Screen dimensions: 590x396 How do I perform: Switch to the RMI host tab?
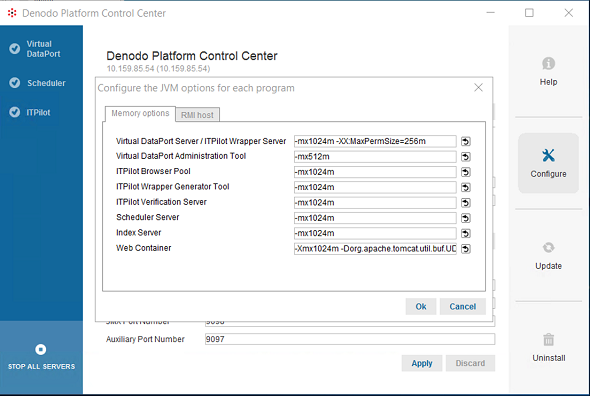point(197,115)
